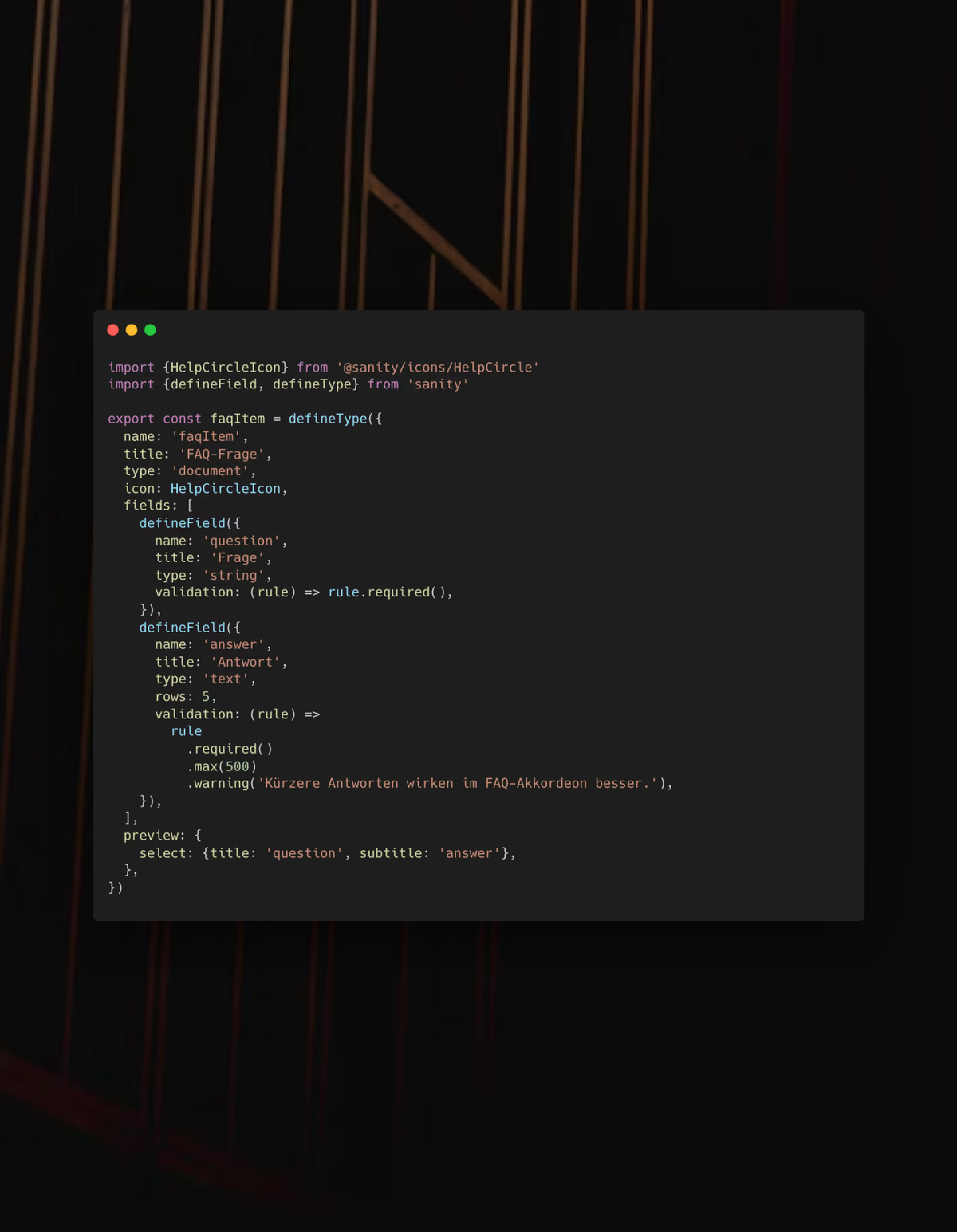The image size is (957, 1232).
Task: Click the 'preview: {' line
Action: click(163, 836)
